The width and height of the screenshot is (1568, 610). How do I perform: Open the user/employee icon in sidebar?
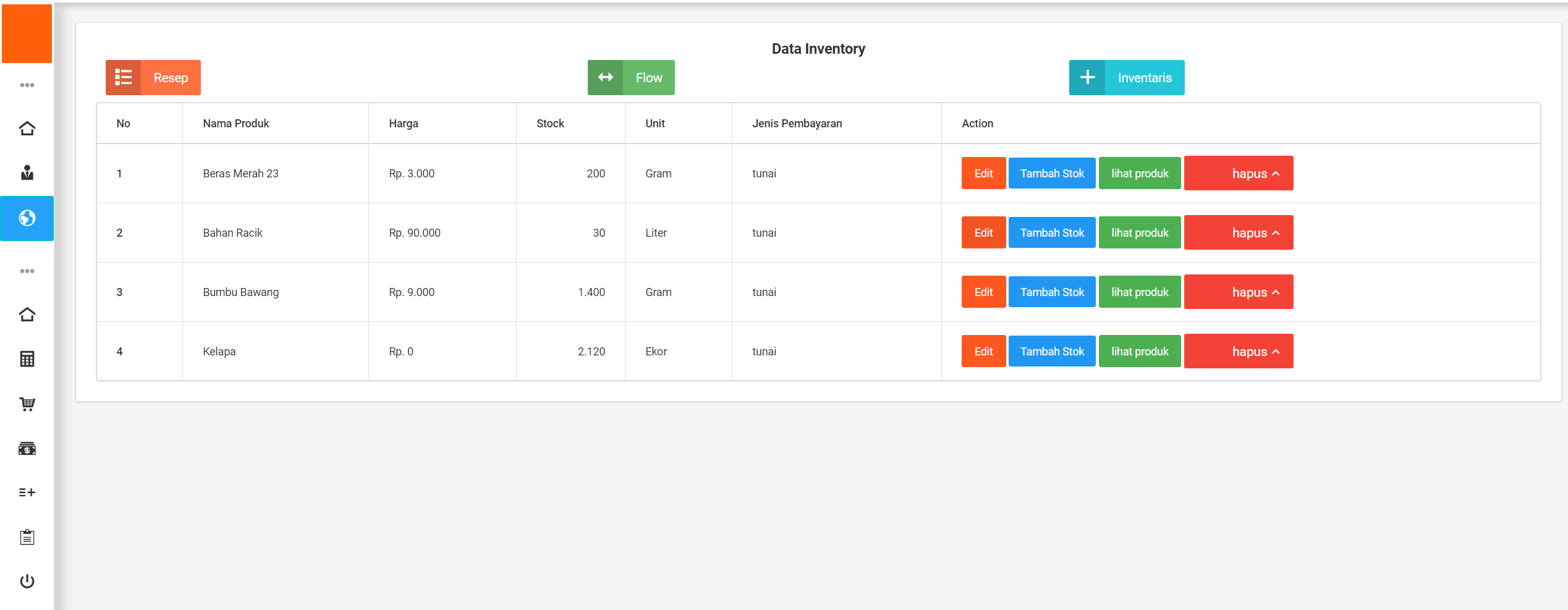click(27, 172)
